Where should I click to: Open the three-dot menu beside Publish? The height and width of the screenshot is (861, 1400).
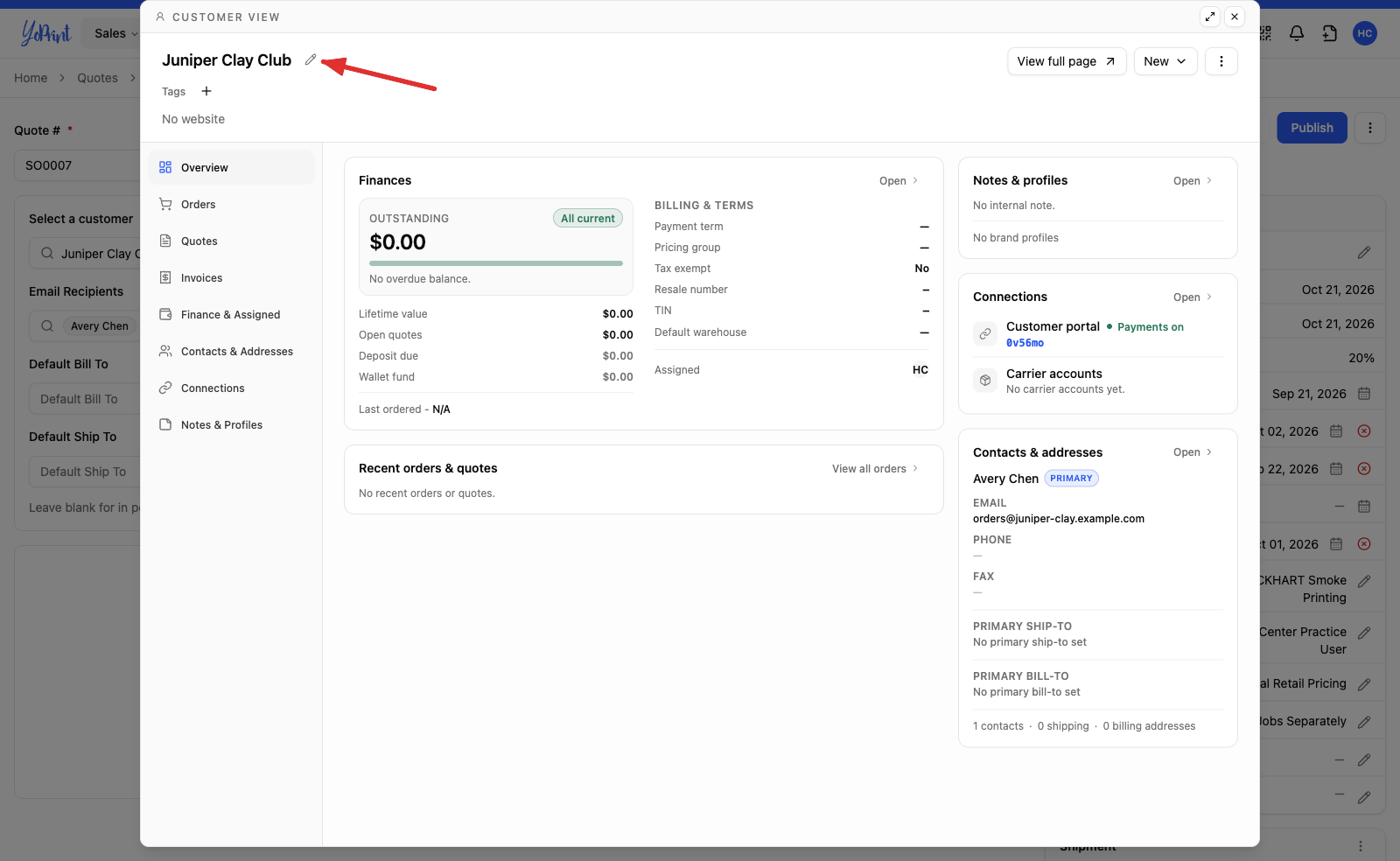pos(1370,128)
